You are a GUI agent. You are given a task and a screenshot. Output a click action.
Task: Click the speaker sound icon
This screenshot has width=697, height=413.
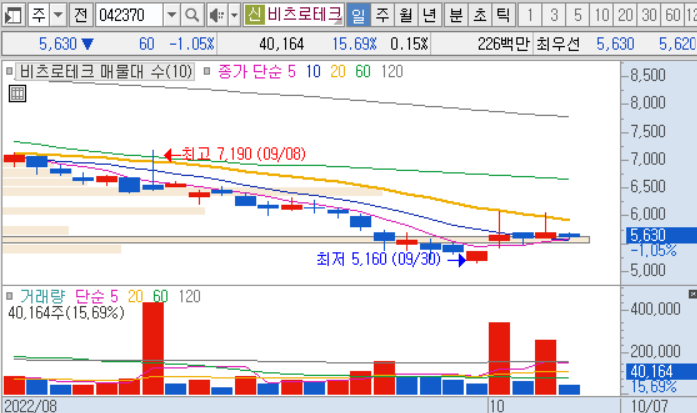[x=217, y=15]
